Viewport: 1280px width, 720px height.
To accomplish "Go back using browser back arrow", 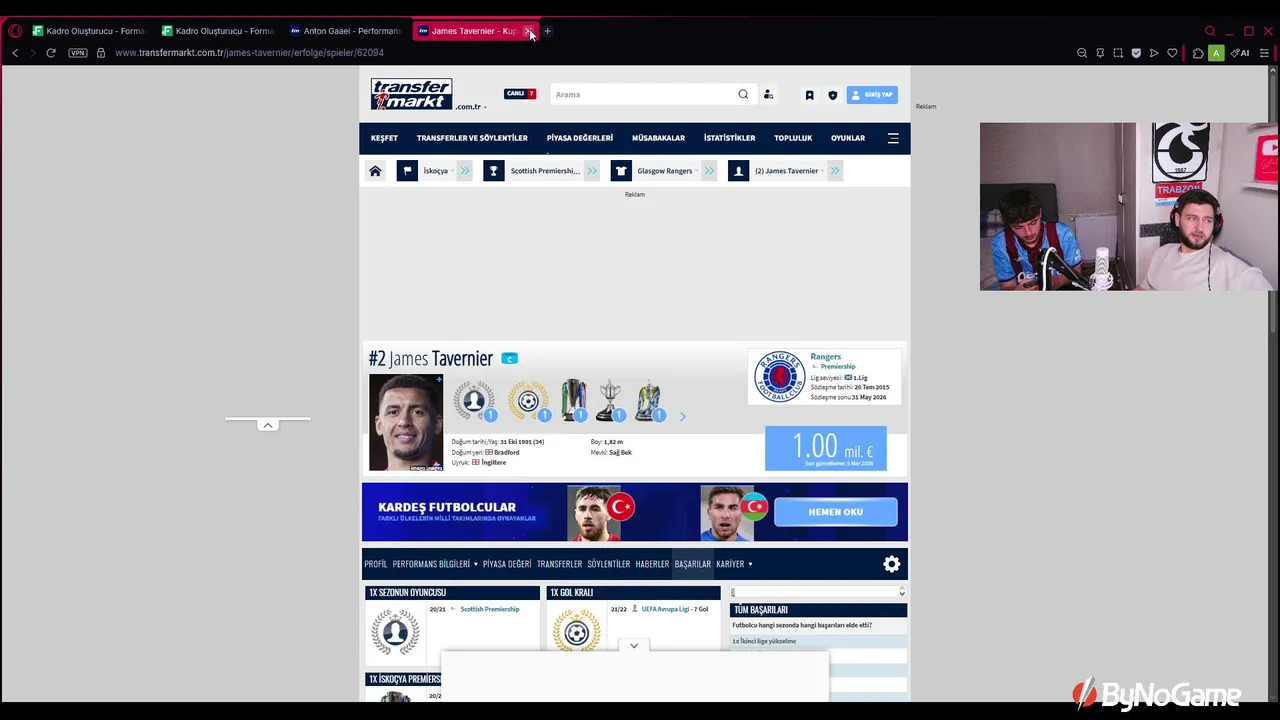I will pyautogui.click(x=15, y=53).
